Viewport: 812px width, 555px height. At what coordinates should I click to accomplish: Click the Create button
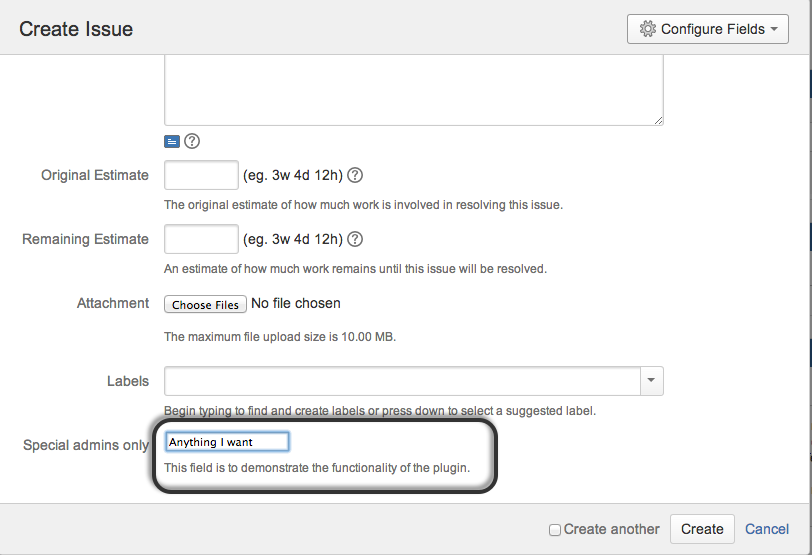click(702, 529)
